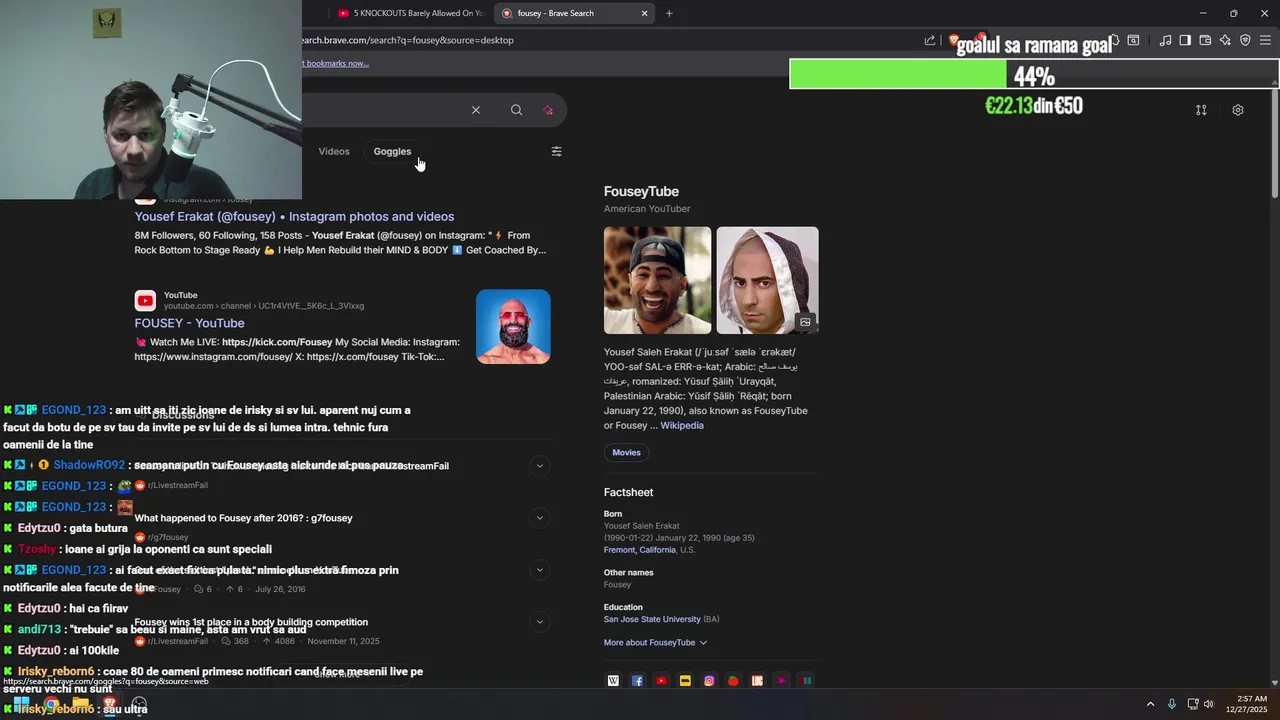Image resolution: width=1280 pixels, height=720 pixels.
Task: Open the search filters icon
Action: [x=556, y=152]
